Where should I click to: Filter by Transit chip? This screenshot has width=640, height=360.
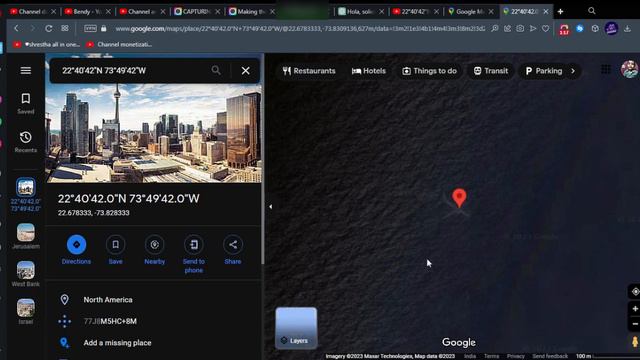491,71
